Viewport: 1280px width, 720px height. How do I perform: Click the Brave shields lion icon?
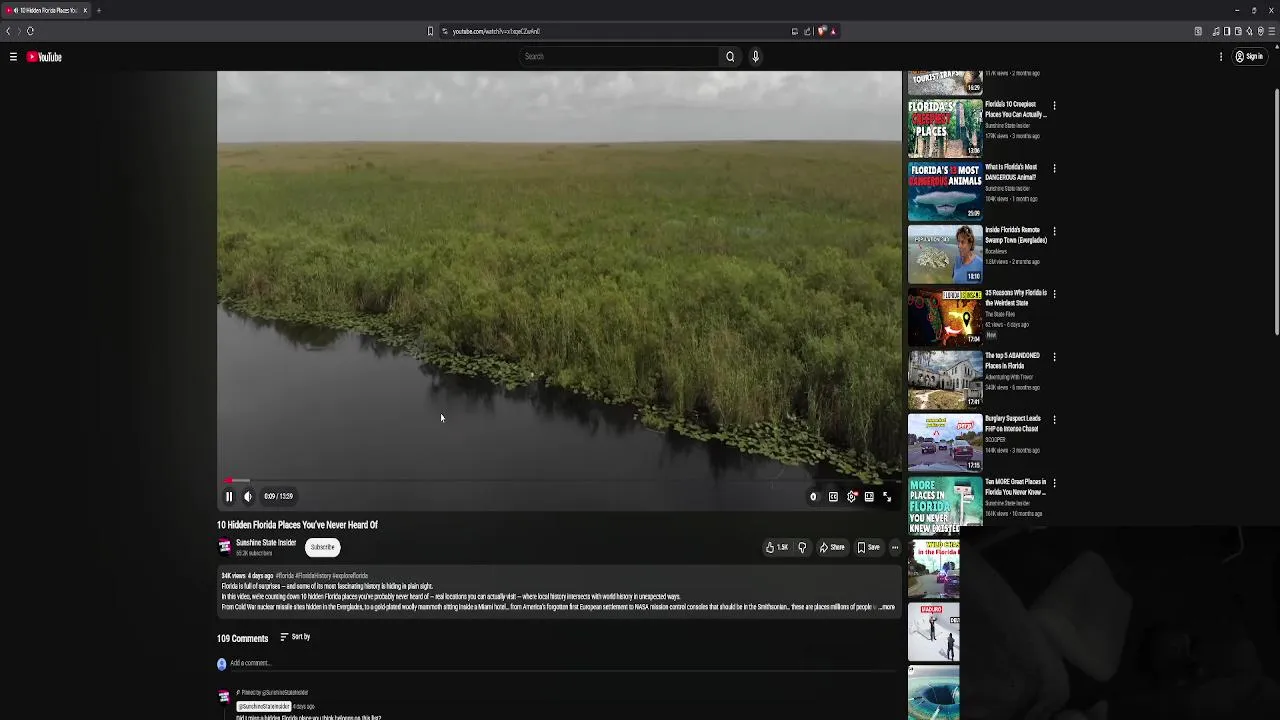tap(821, 31)
